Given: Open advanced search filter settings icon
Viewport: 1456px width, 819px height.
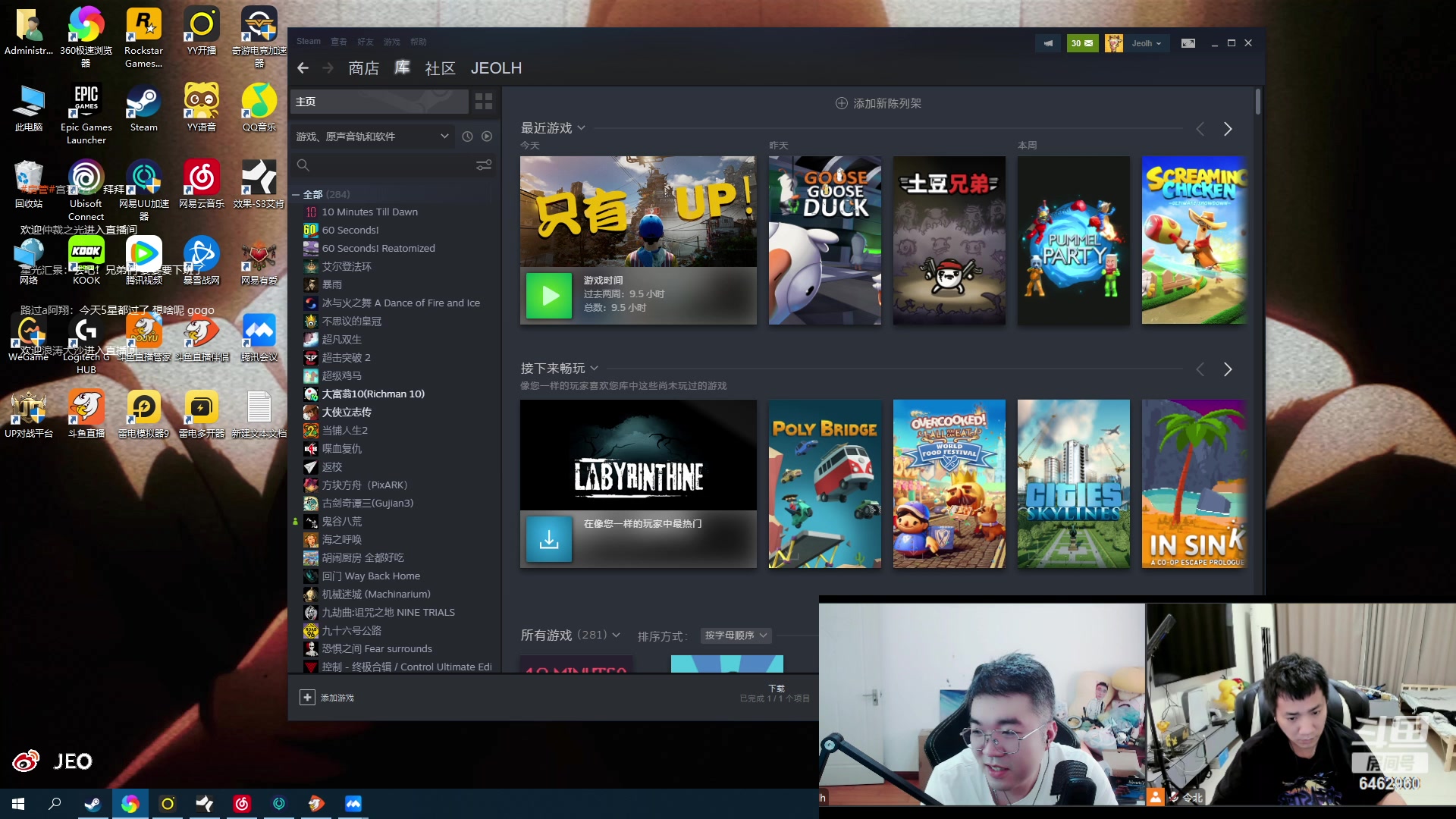Looking at the screenshot, I should pos(484,165).
